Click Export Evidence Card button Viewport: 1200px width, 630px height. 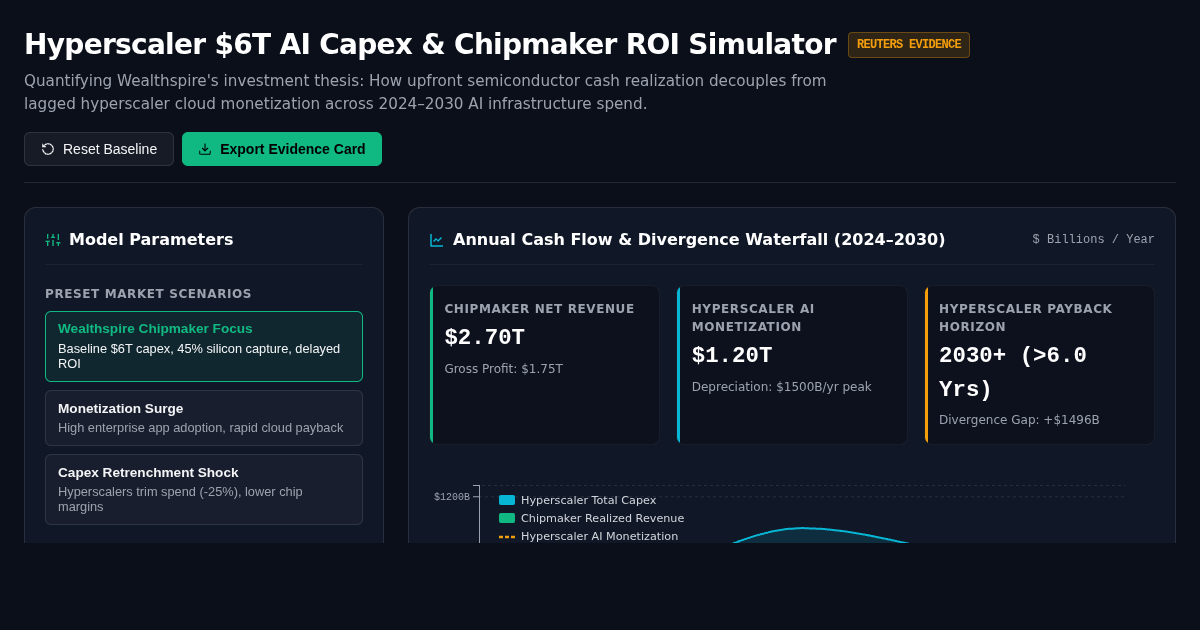click(282, 149)
